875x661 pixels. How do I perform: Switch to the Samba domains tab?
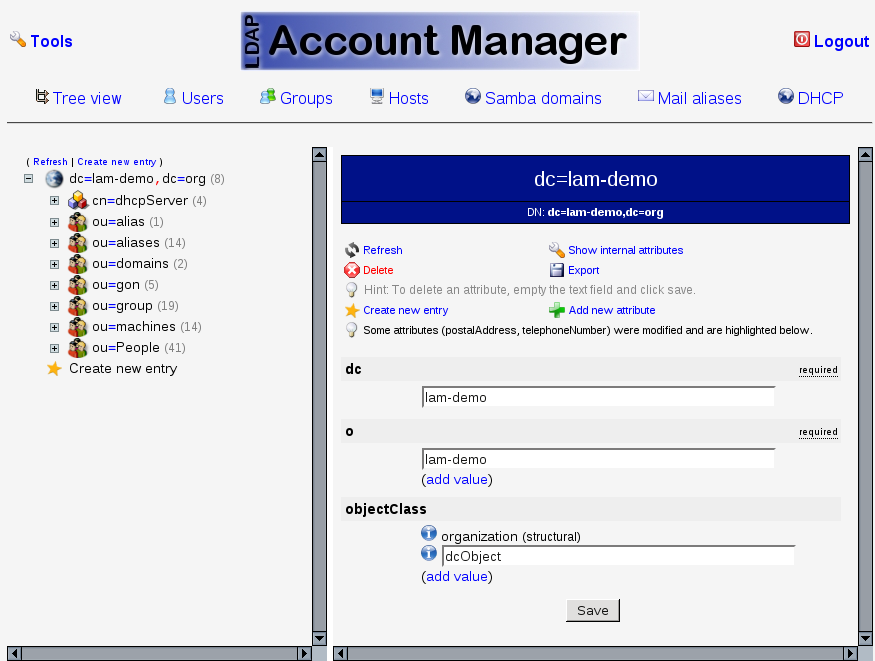click(x=533, y=98)
